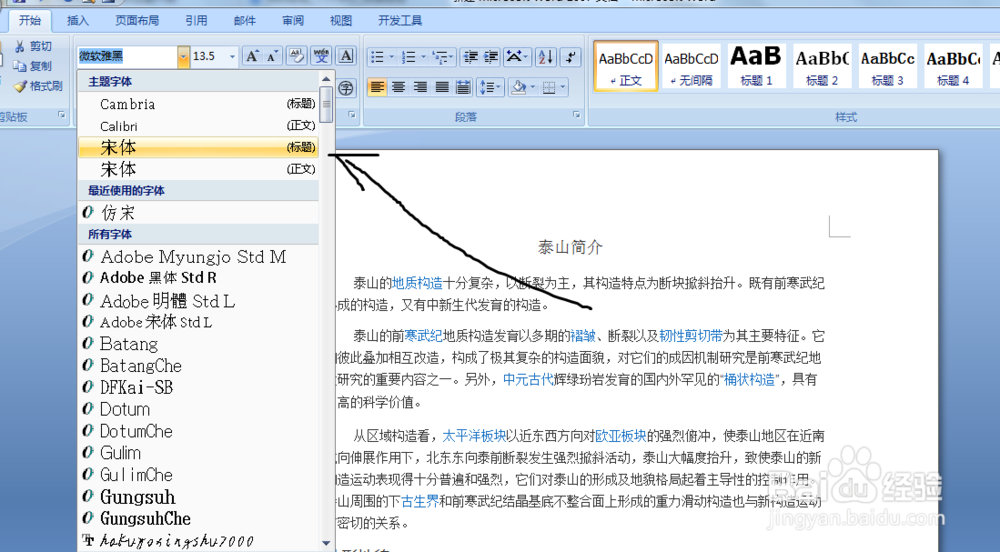Follow the 太平洋板块 hyperlink
This screenshot has width=1000, height=552.
click(x=474, y=436)
